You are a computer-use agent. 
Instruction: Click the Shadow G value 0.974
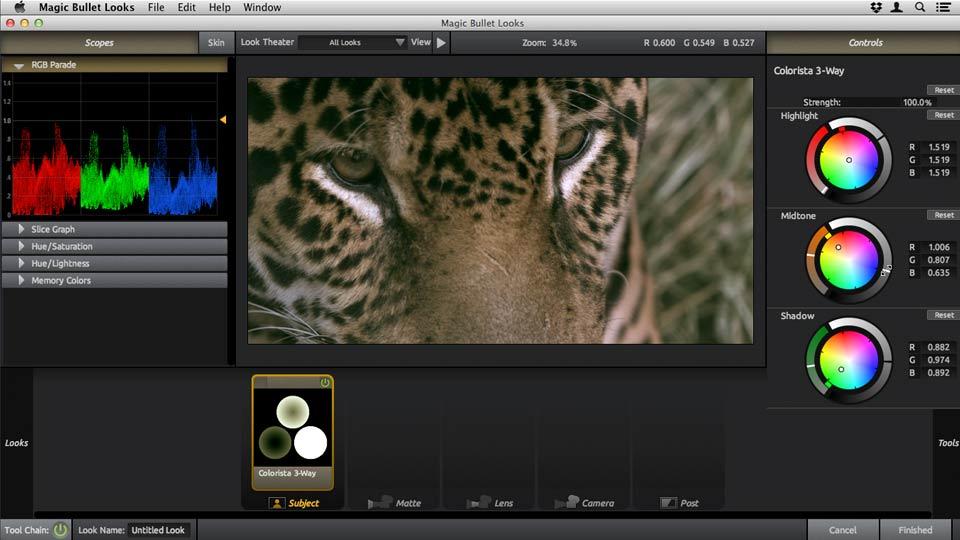(x=939, y=360)
